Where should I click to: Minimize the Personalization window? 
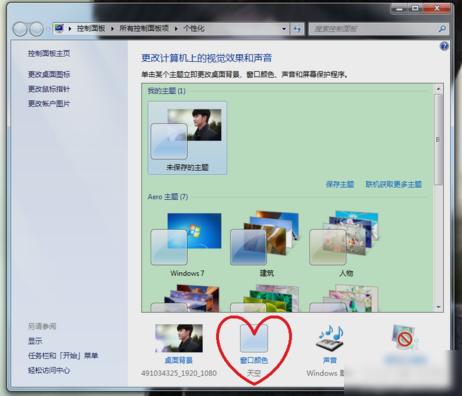(399, 9)
